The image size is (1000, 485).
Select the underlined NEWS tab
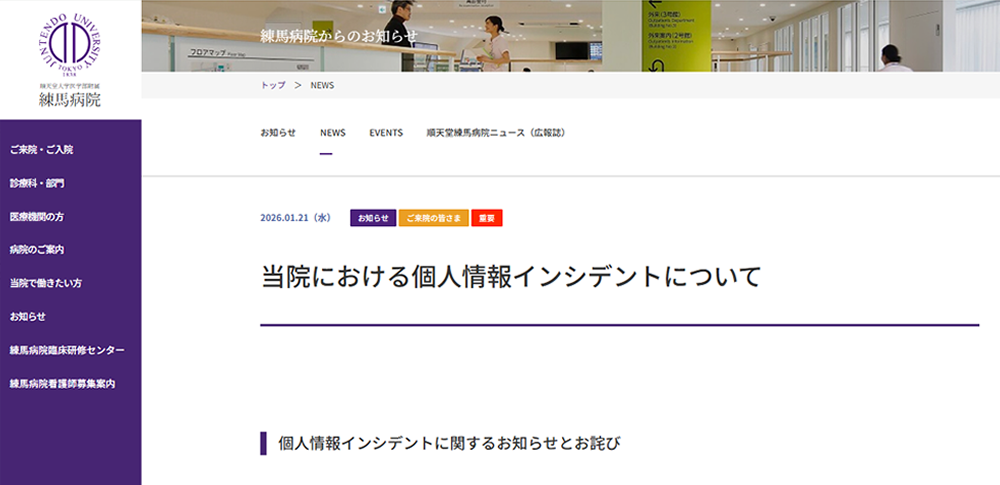(332, 132)
